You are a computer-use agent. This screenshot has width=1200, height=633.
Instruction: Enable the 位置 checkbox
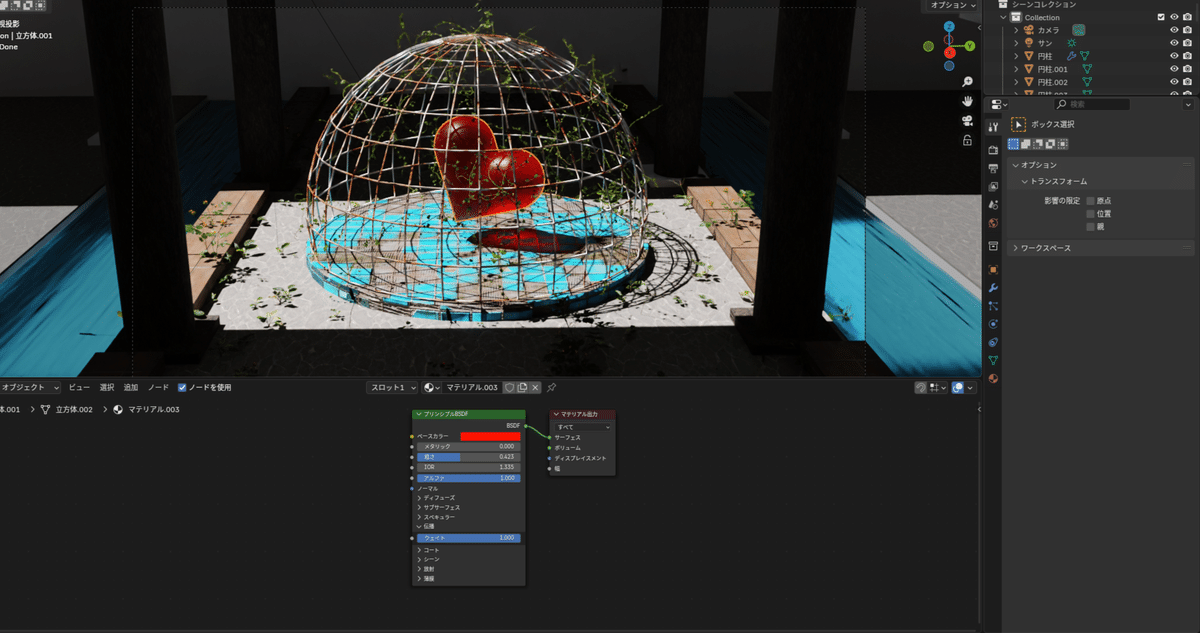[1091, 214]
